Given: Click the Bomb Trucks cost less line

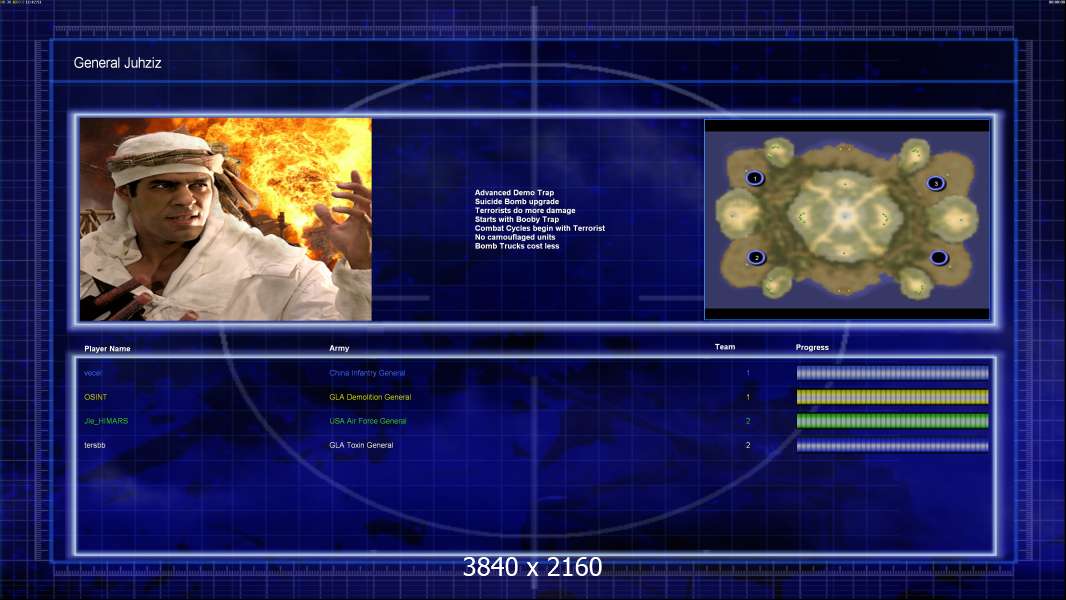Looking at the screenshot, I should pyautogui.click(x=517, y=246).
